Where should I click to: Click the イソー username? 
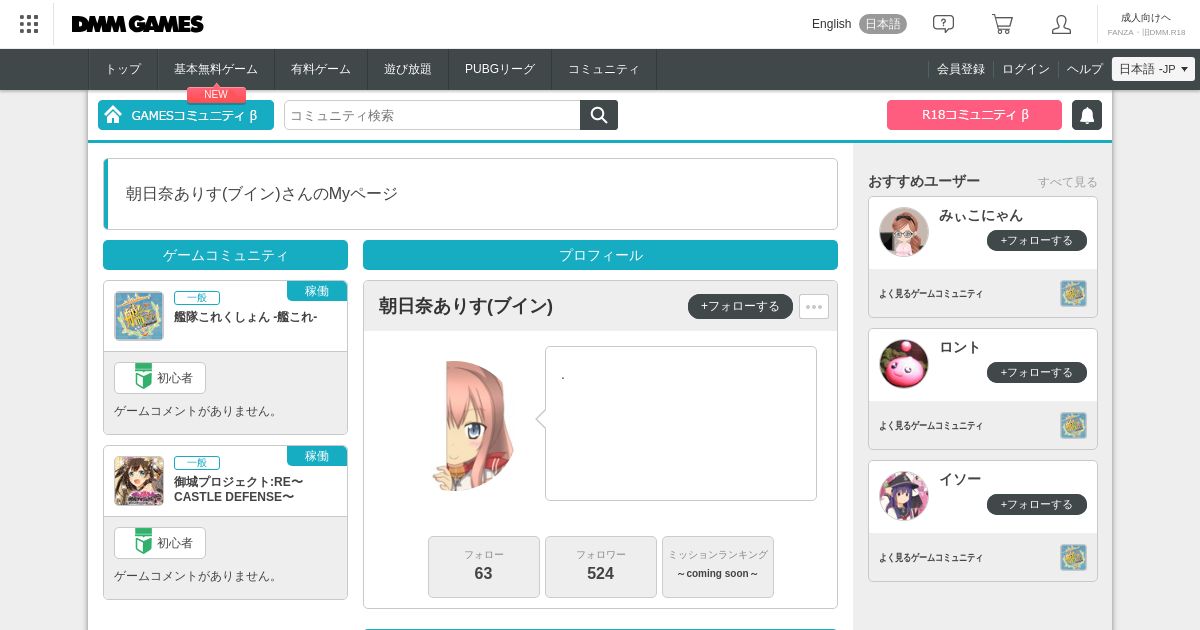pos(960,479)
